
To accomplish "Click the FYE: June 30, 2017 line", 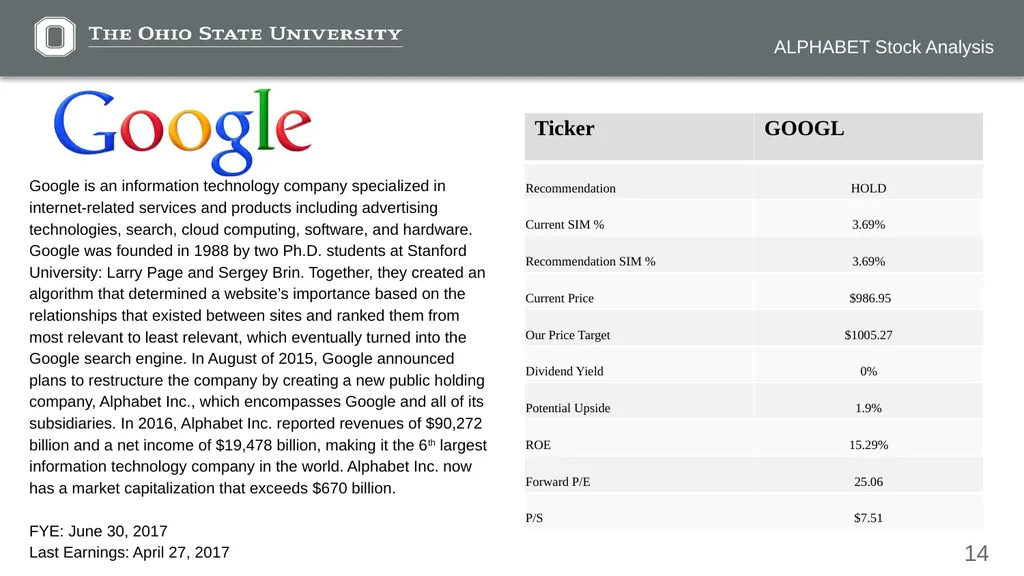I will pyautogui.click(x=99, y=531).
